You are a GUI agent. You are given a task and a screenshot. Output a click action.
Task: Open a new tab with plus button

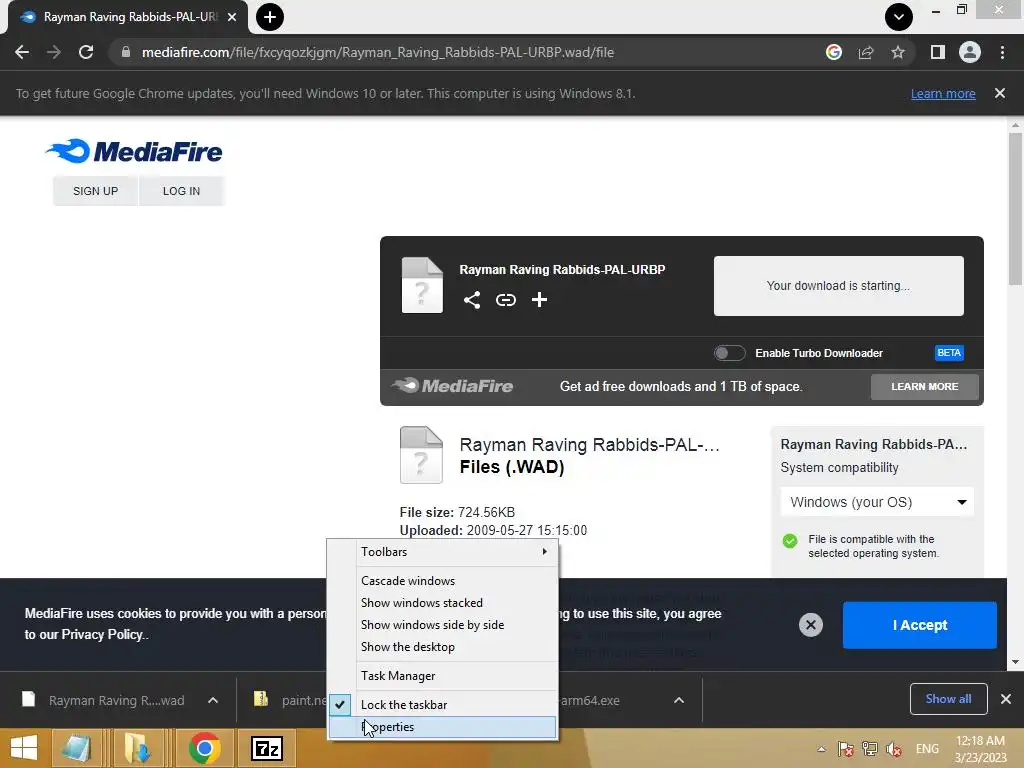coord(270,17)
